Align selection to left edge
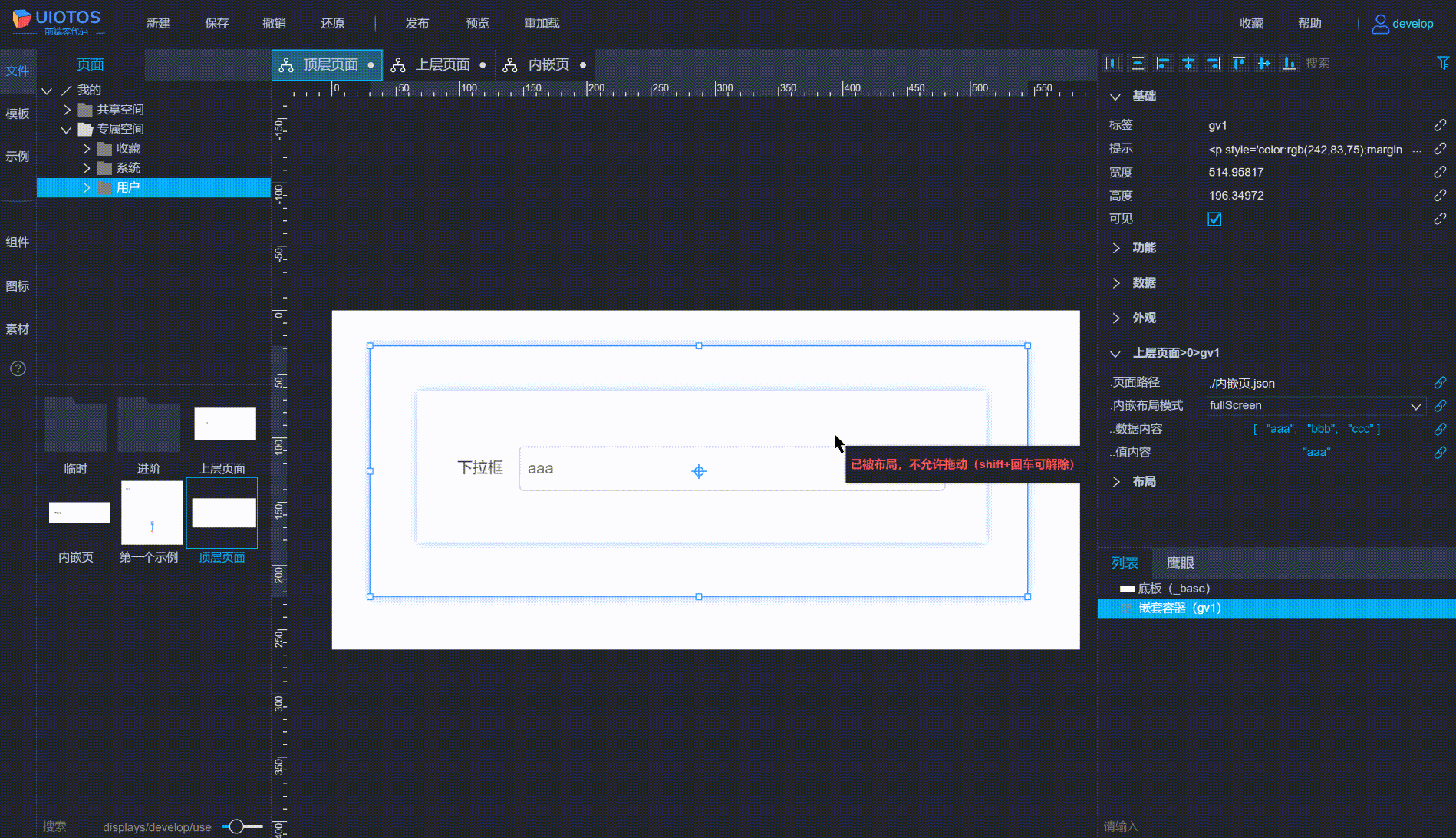 pos(1163,63)
